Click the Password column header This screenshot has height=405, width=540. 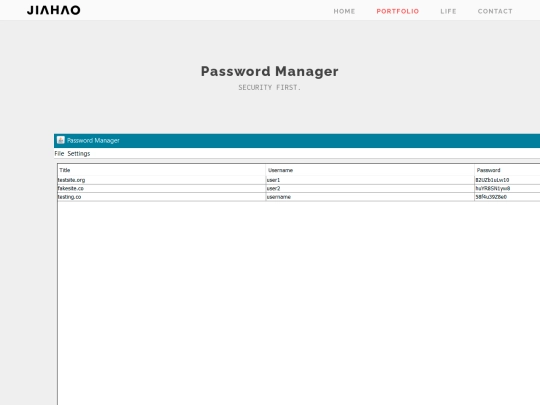[x=507, y=170]
